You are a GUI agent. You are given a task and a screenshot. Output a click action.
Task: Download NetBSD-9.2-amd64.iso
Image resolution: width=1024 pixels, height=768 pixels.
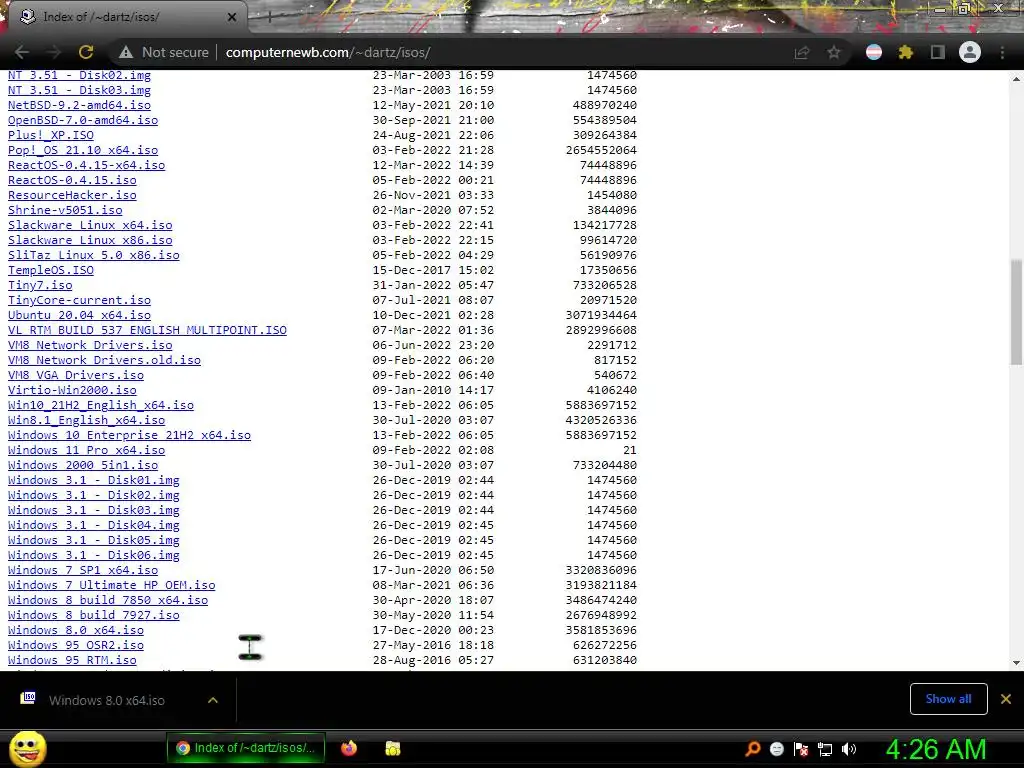(79, 105)
